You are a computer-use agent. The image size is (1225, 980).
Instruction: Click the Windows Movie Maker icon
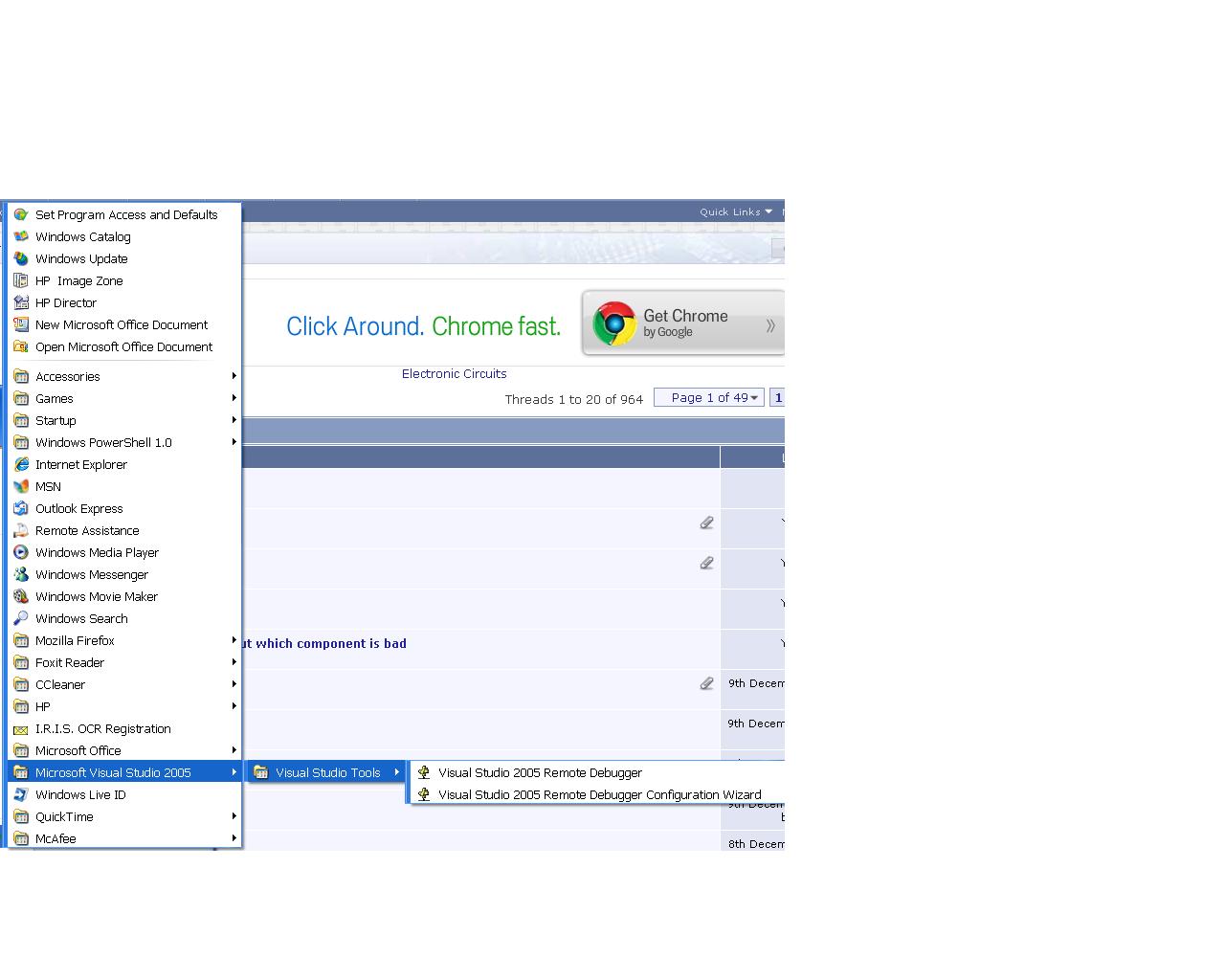tap(21, 596)
